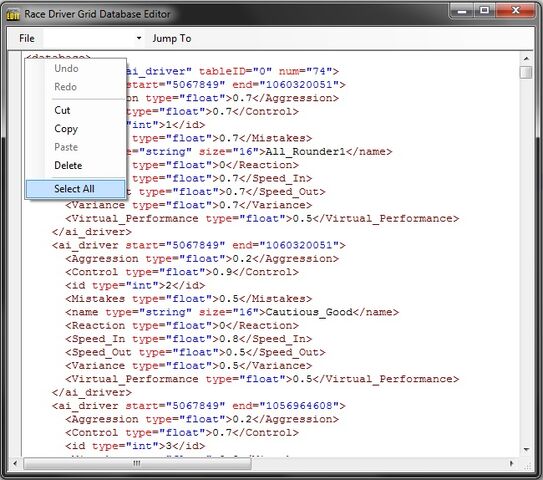Click the Jump To button
The height and width of the screenshot is (480, 543).
click(172, 38)
